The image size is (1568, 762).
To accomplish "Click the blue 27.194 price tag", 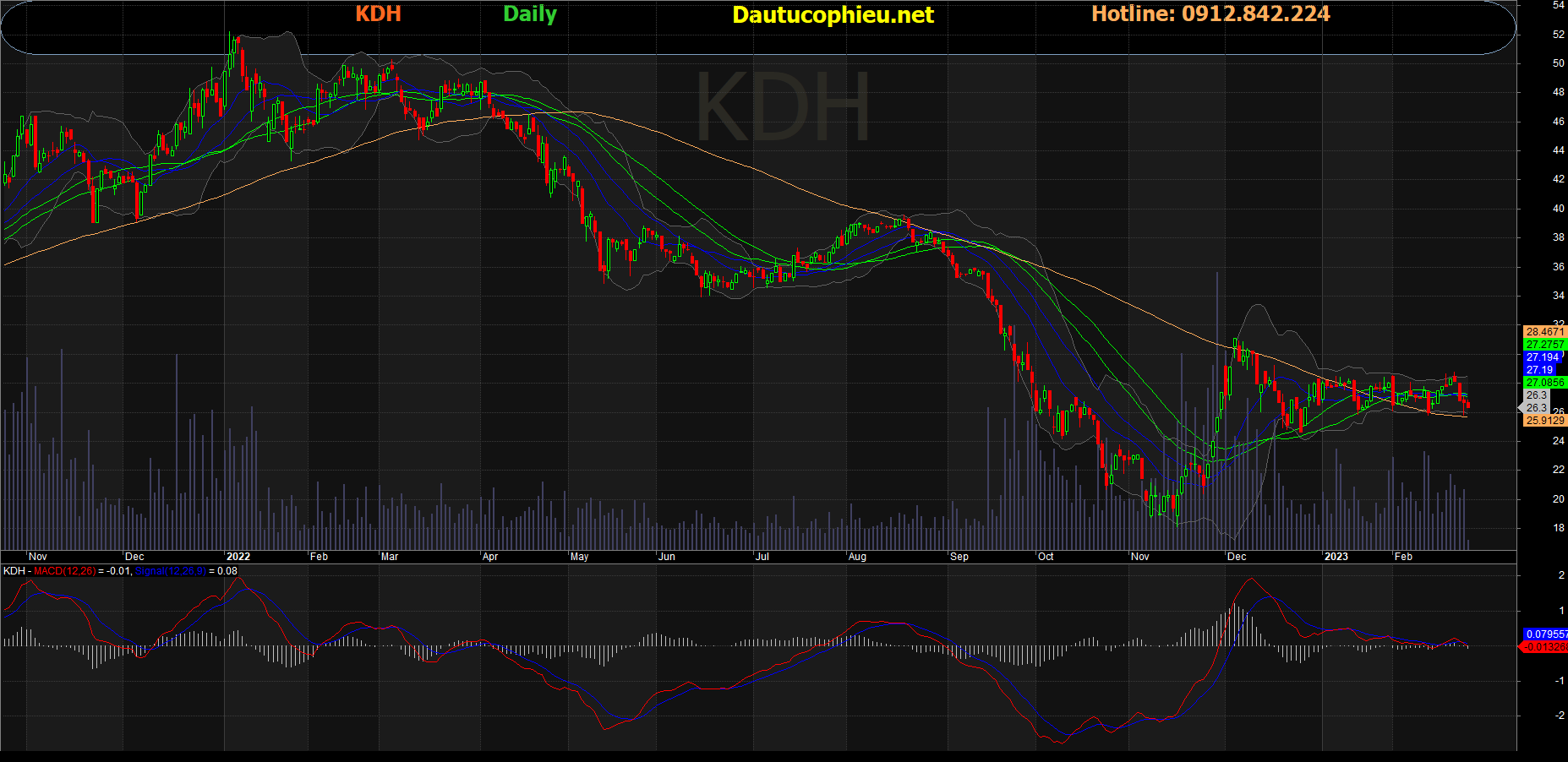I will pyautogui.click(x=1543, y=357).
